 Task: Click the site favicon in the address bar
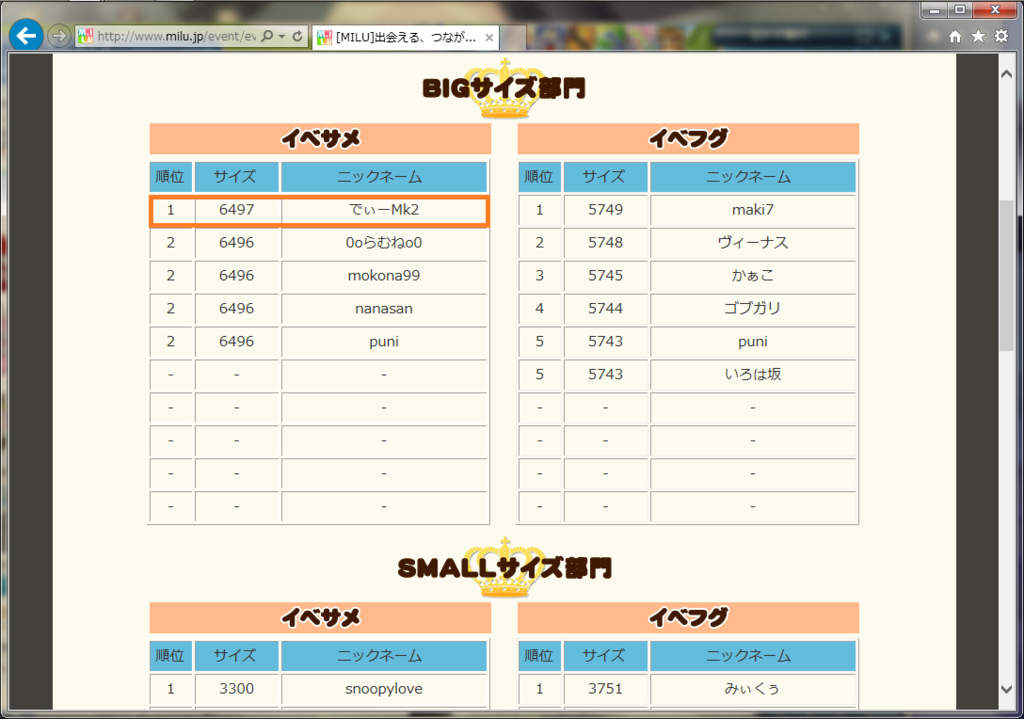[86, 36]
